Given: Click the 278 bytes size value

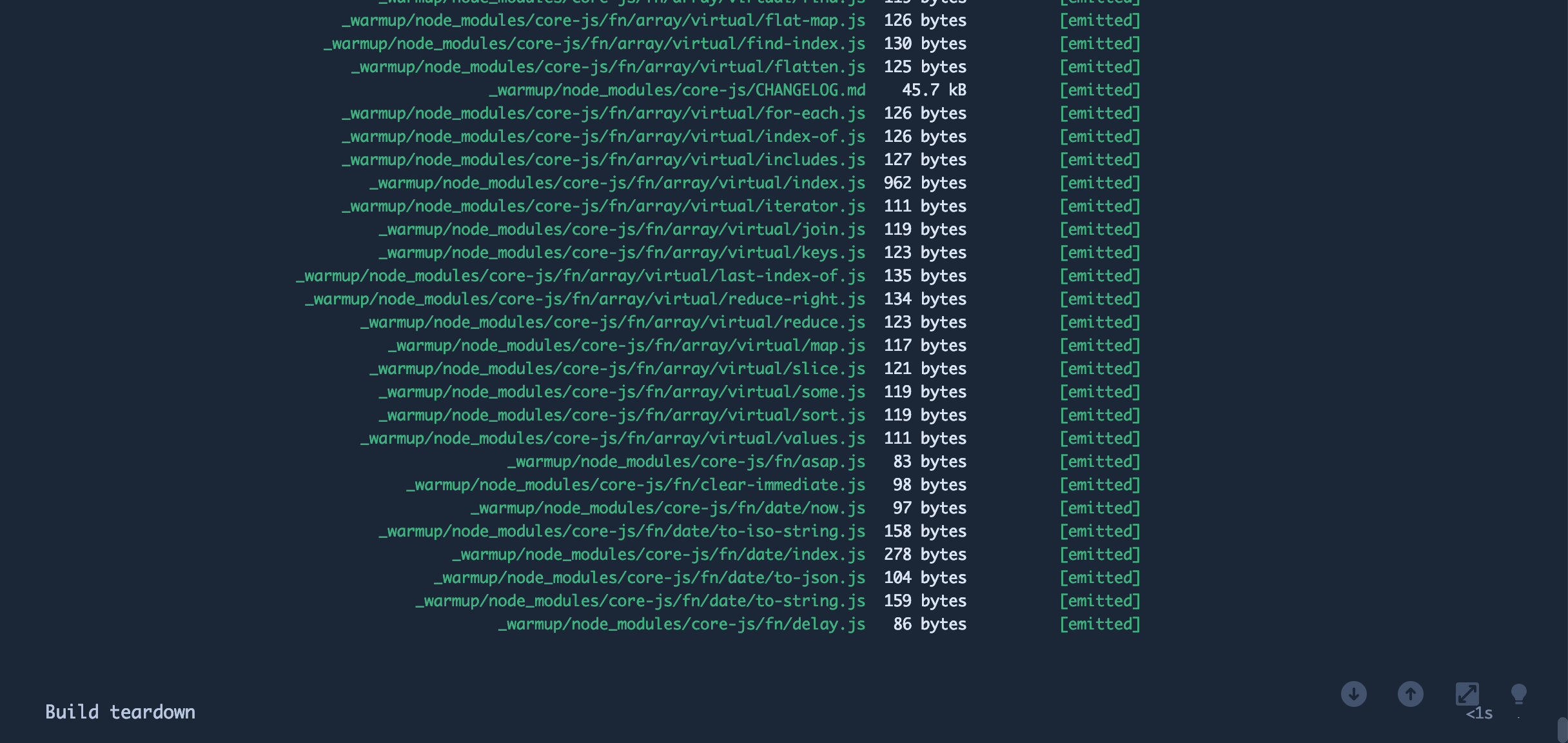Looking at the screenshot, I should 925,555.
